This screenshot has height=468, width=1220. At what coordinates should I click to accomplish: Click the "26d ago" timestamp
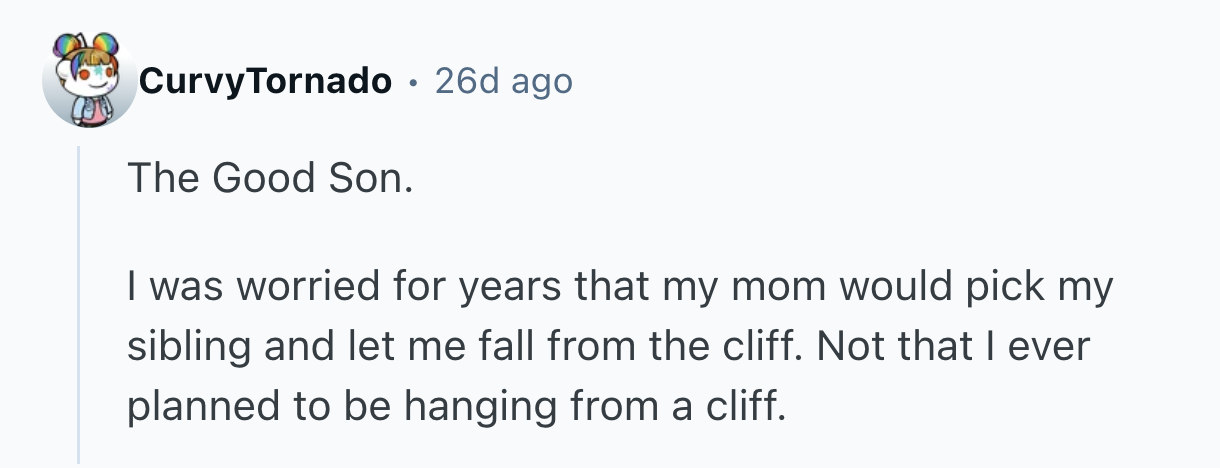tap(503, 81)
